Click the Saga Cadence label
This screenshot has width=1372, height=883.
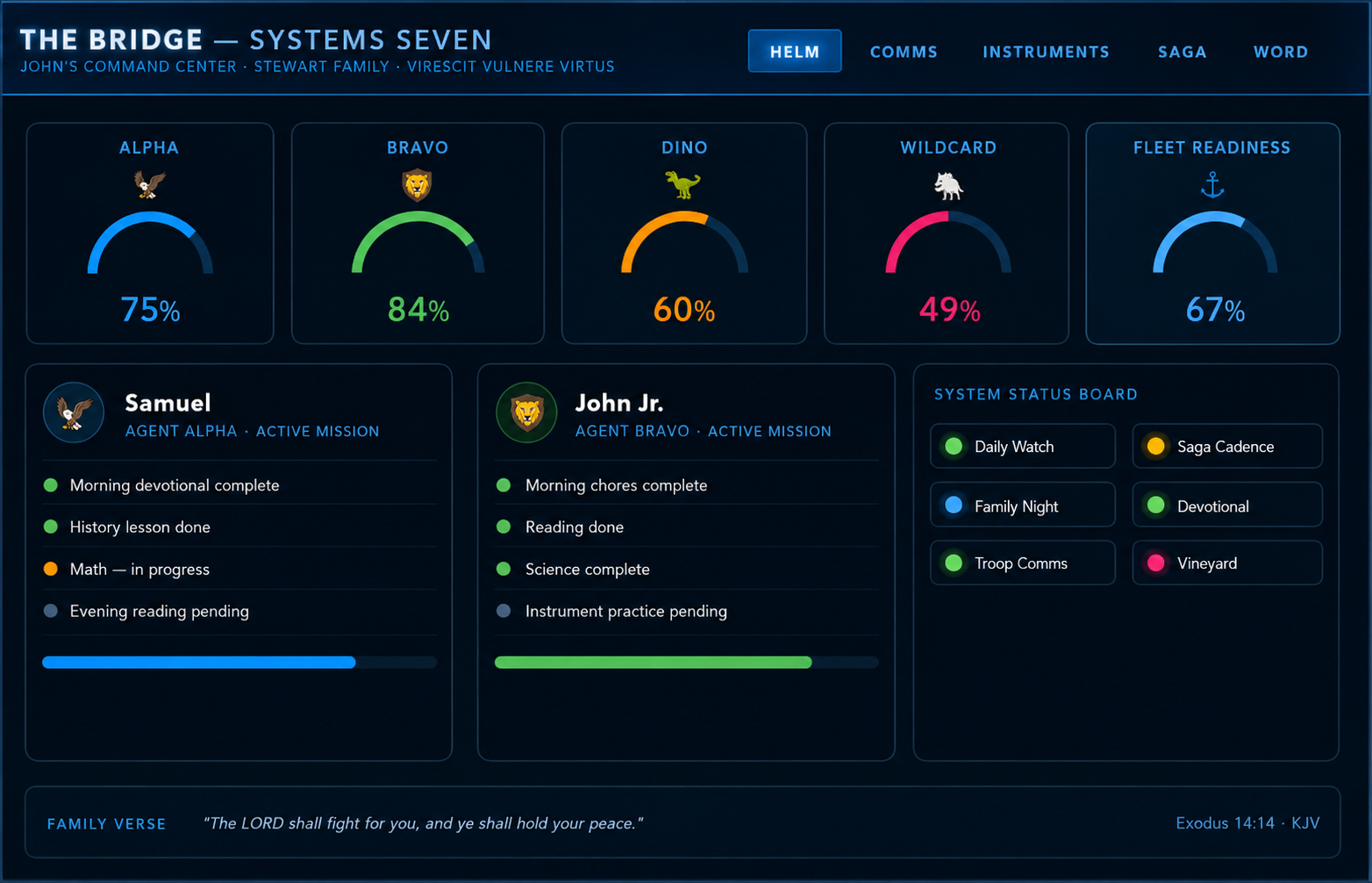point(1226,447)
